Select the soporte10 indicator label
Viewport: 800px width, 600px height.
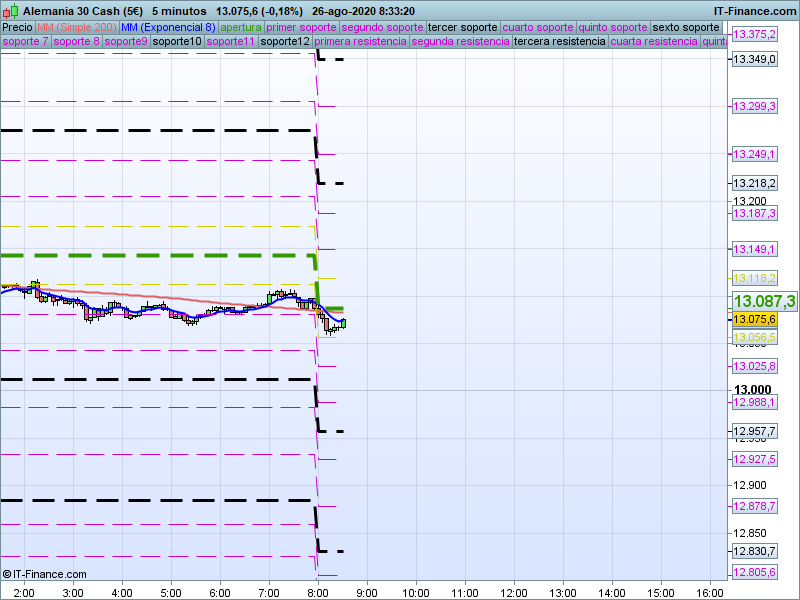(177, 42)
